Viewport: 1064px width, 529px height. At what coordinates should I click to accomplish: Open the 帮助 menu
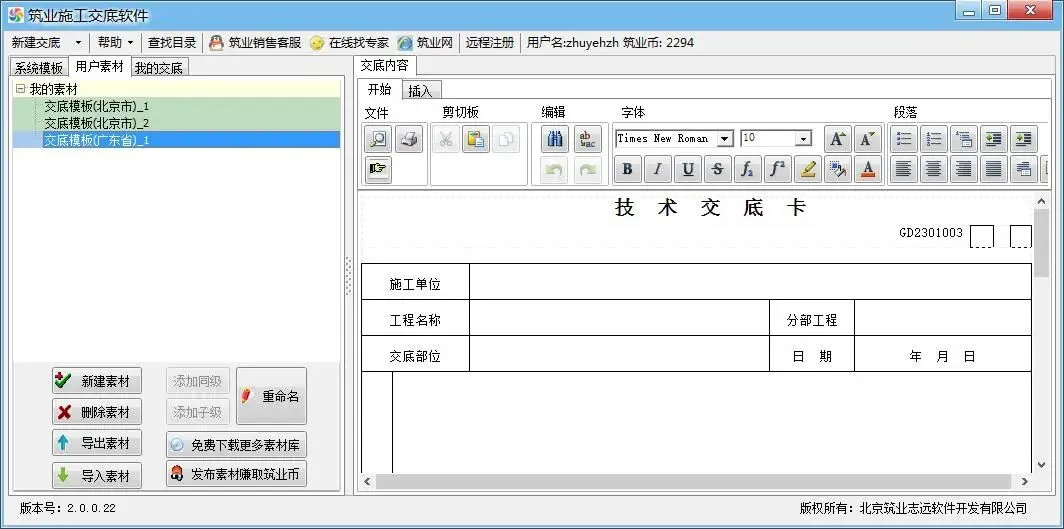(x=115, y=43)
